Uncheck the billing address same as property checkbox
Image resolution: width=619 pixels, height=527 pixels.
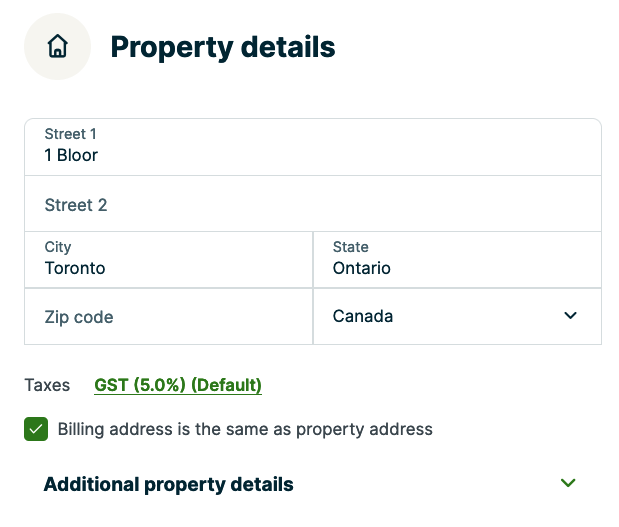tap(36, 429)
